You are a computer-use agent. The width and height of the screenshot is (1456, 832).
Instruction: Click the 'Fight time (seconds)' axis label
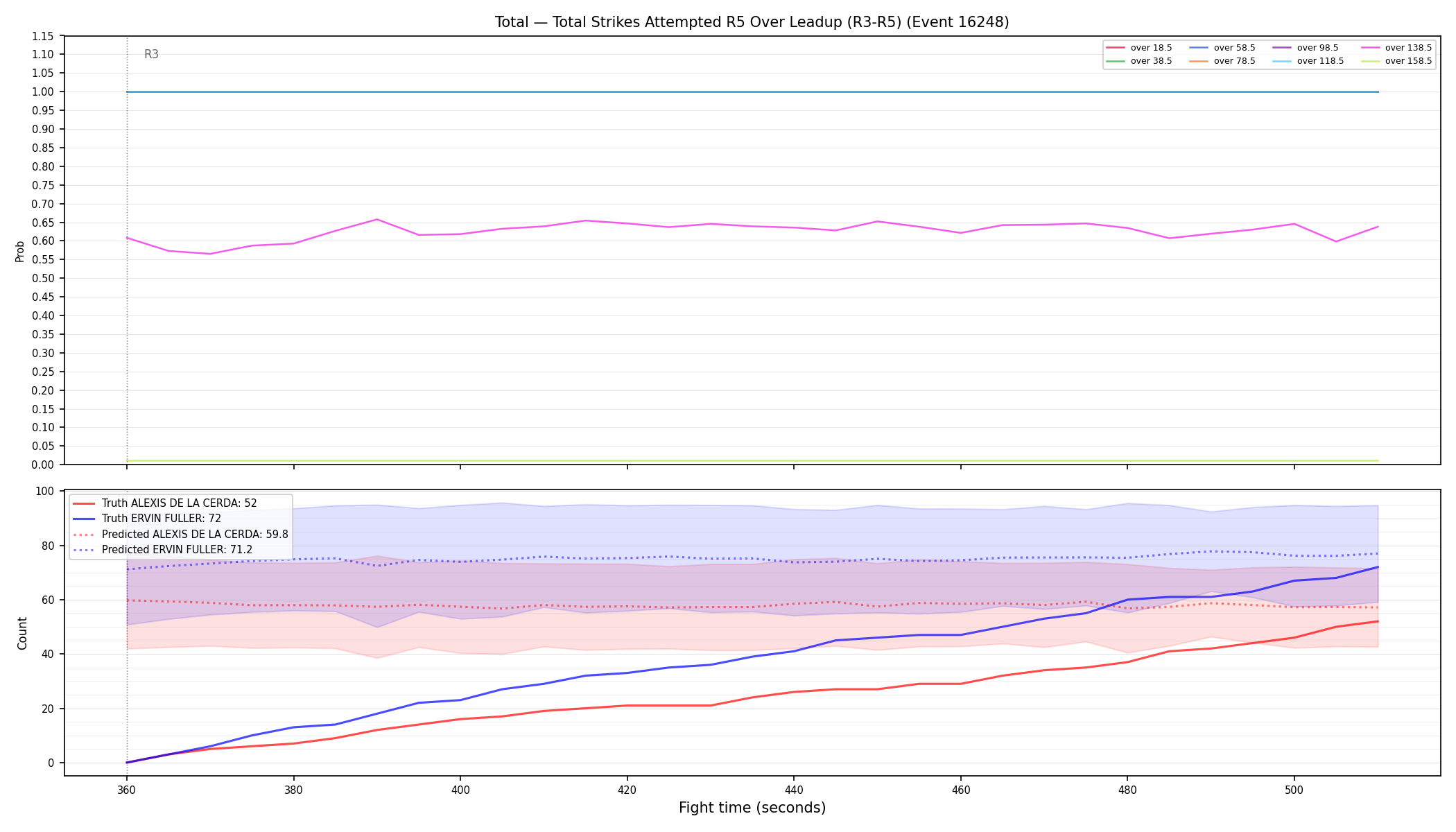[752, 808]
